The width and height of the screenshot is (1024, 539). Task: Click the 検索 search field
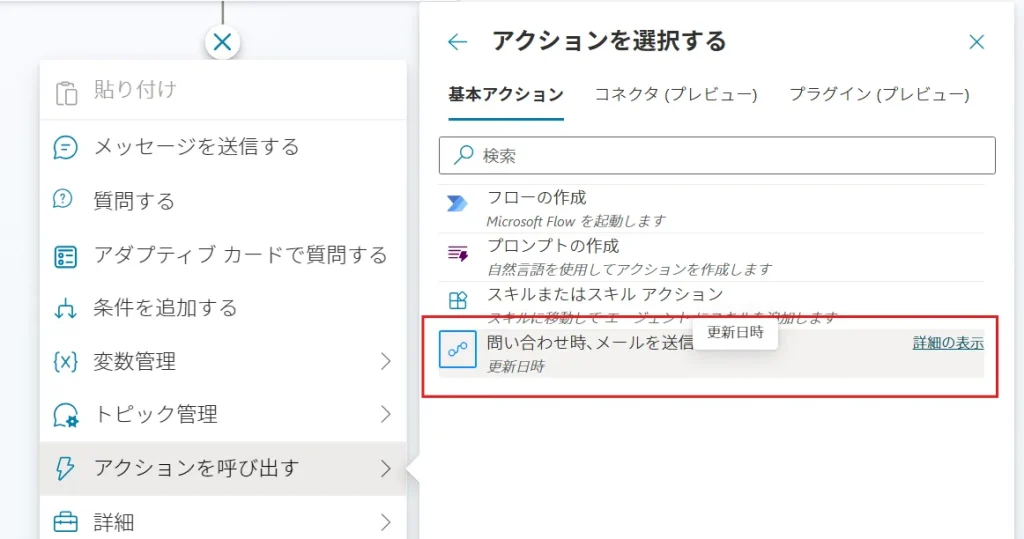(x=717, y=156)
